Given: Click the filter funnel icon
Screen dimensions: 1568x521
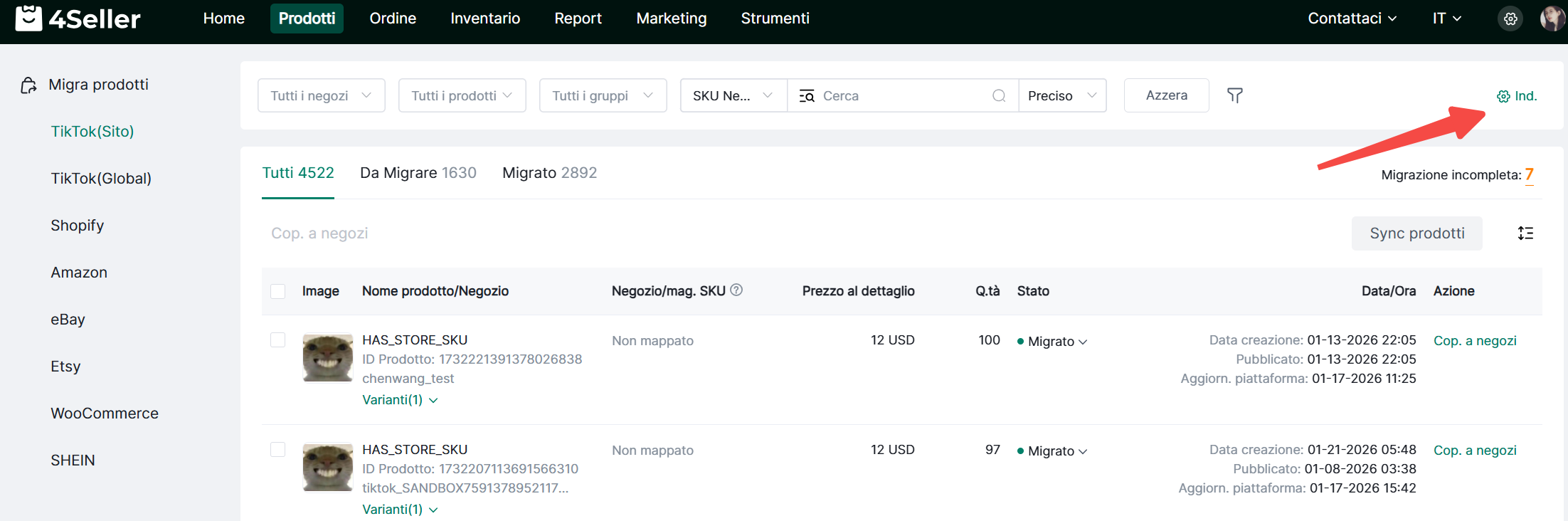Looking at the screenshot, I should coord(1235,95).
